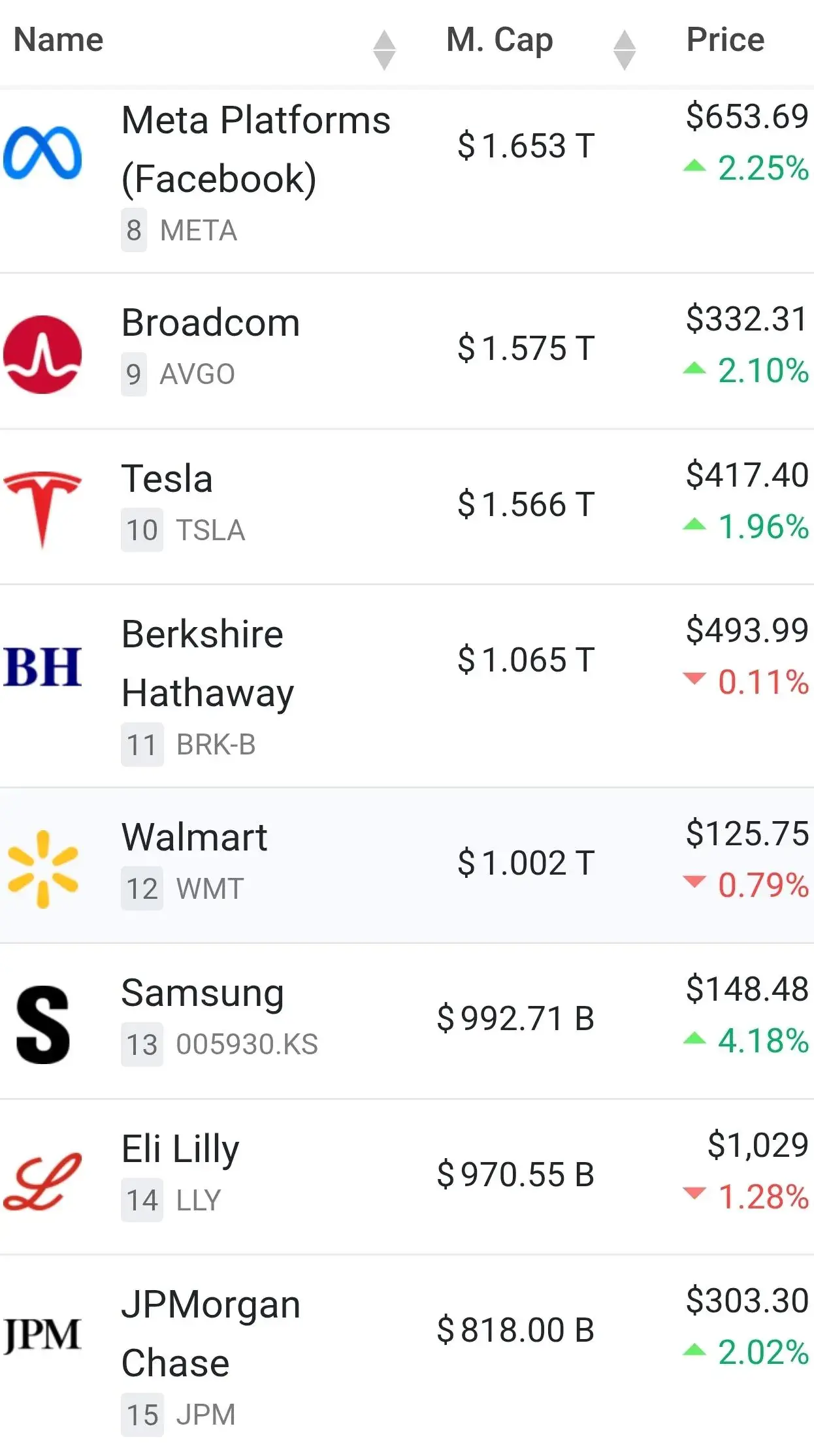Viewport: 814px width, 1456px height.
Task: Click Samsung's $148.48 share price
Action: pyautogui.click(x=747, y=988)
